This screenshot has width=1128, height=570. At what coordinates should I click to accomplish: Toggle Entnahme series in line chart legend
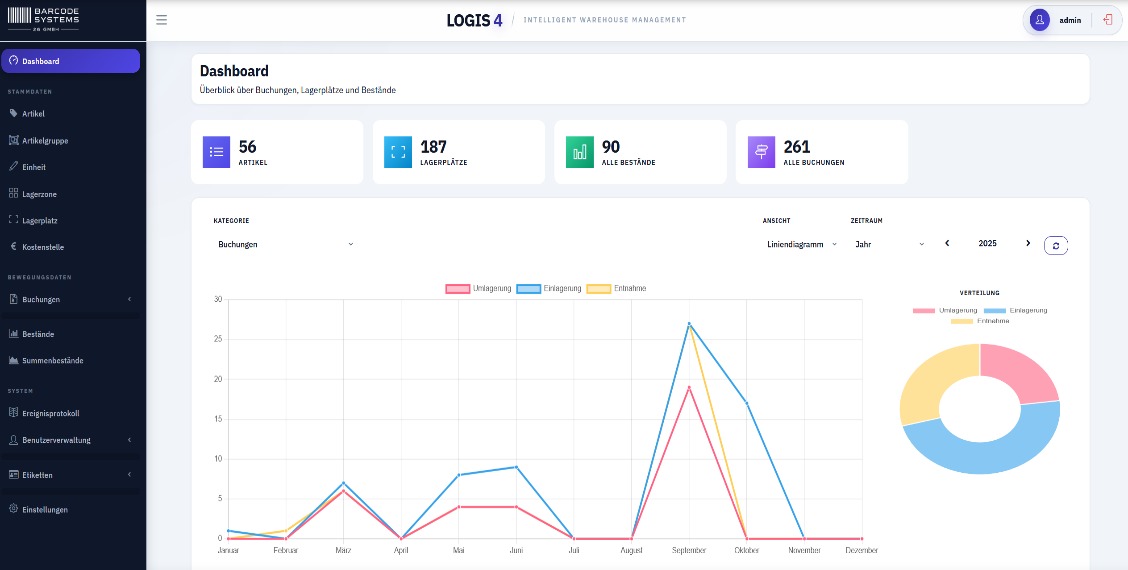click(x=617, y=289)
